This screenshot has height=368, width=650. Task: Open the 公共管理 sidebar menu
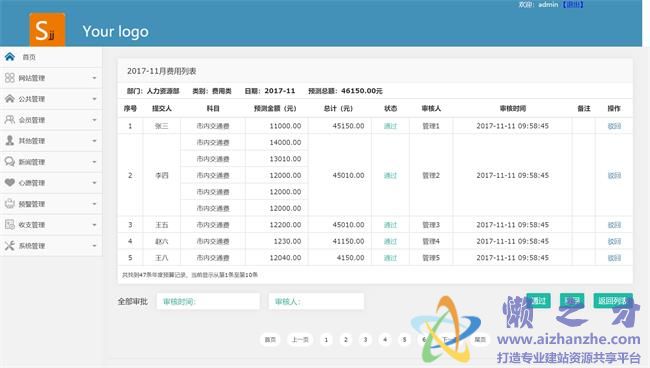(51, 99)
